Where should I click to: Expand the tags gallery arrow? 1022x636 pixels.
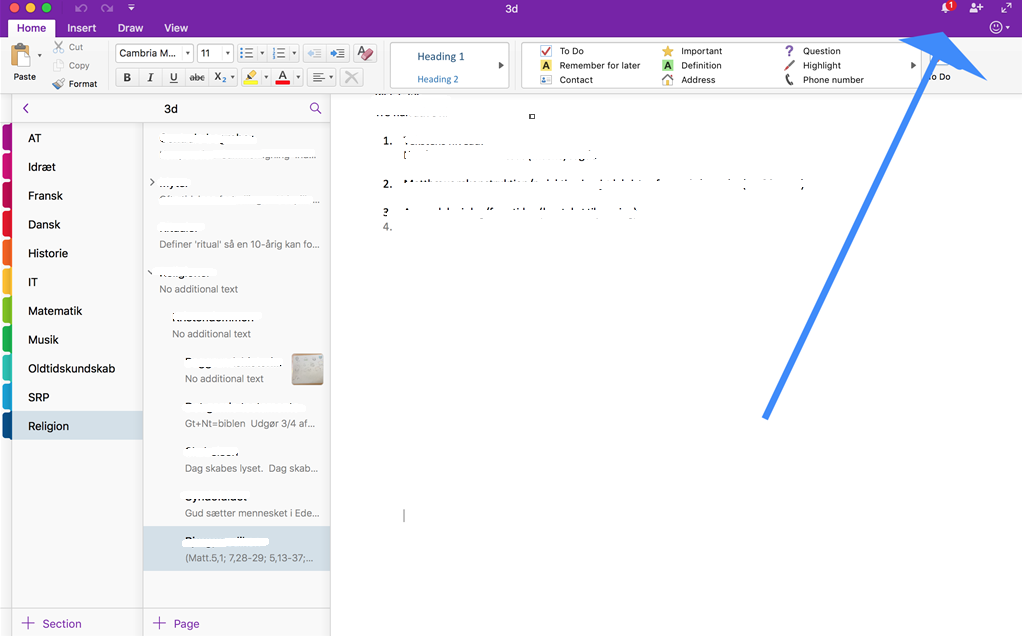pos(913,65)
